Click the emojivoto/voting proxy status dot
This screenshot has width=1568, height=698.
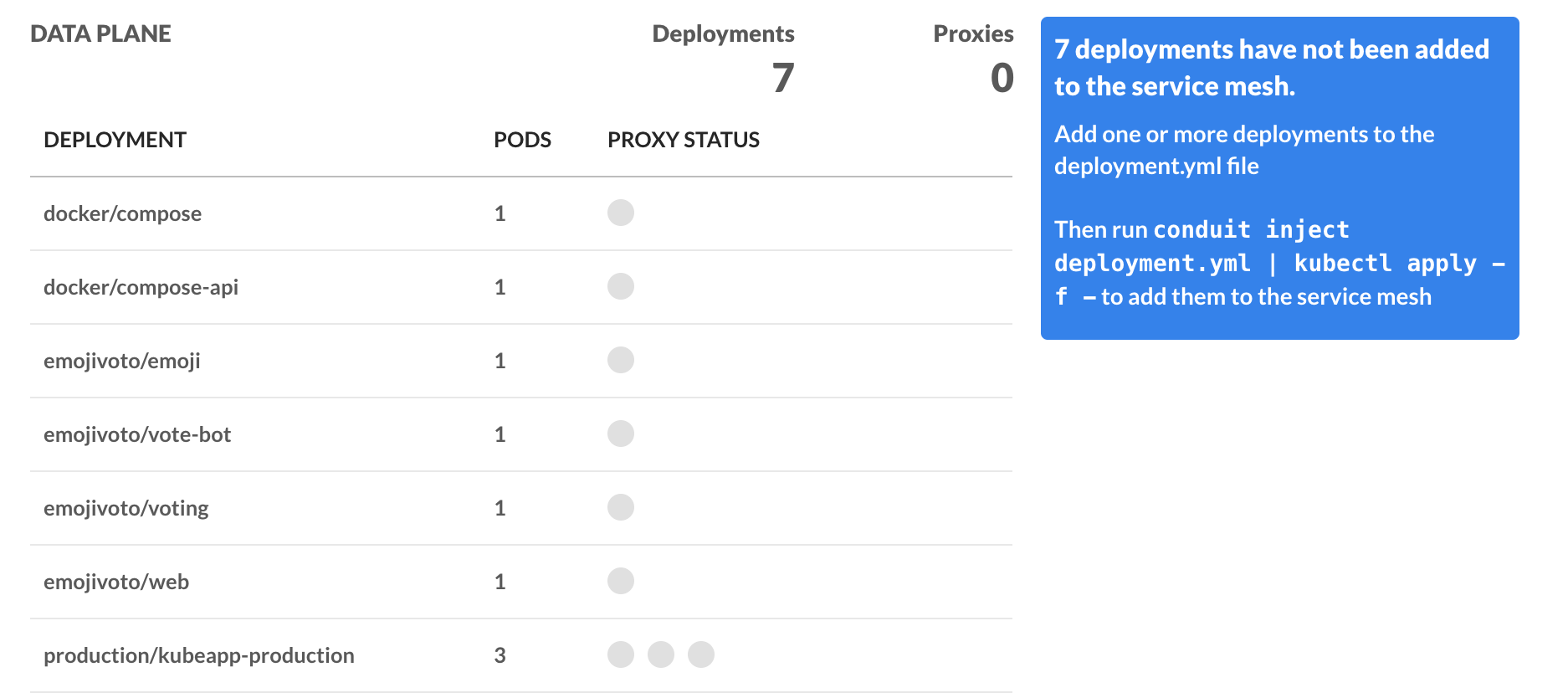click(621, 507)
